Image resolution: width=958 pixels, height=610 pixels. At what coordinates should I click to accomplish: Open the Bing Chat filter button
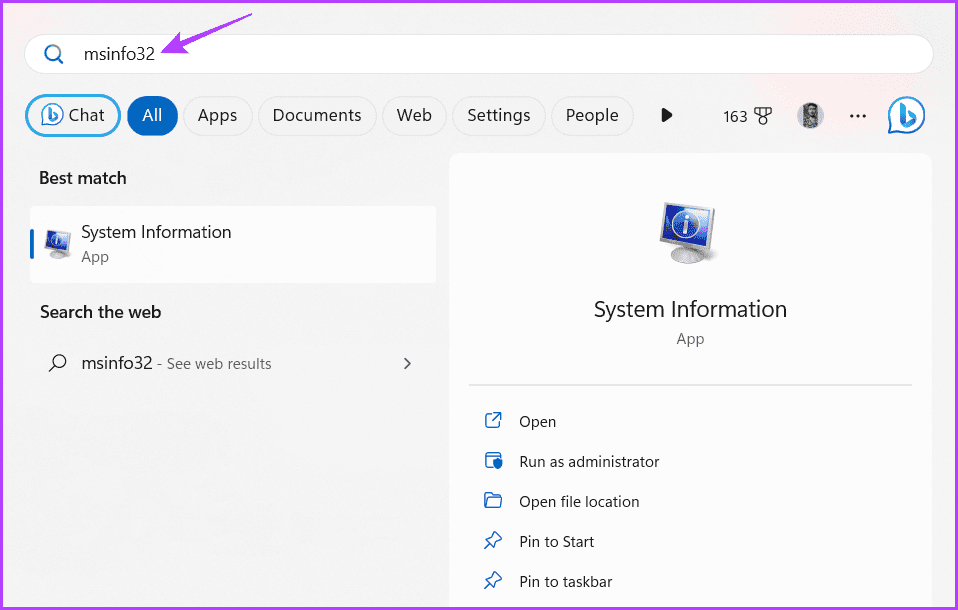pos(73,116)
